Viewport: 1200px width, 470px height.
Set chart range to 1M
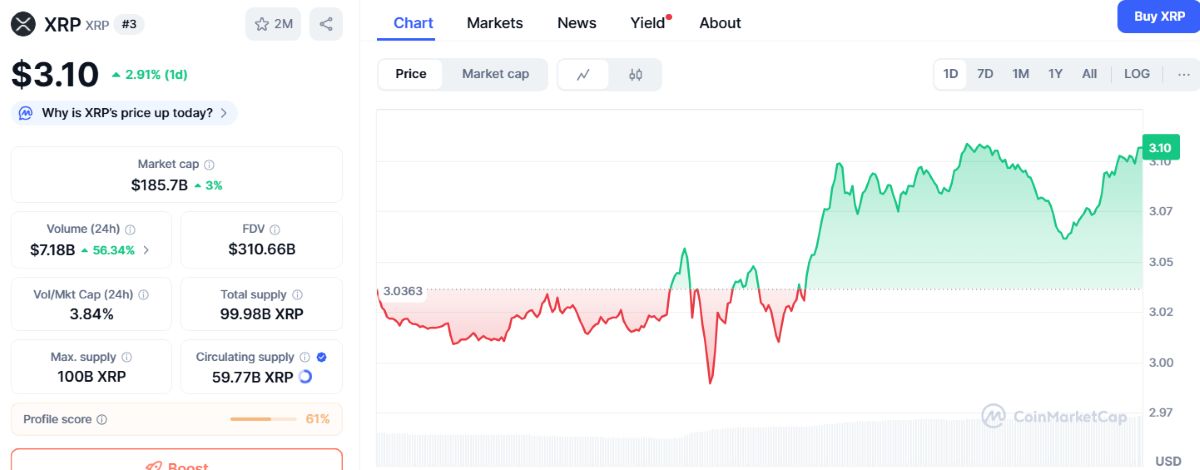(x=1020, y=74)
